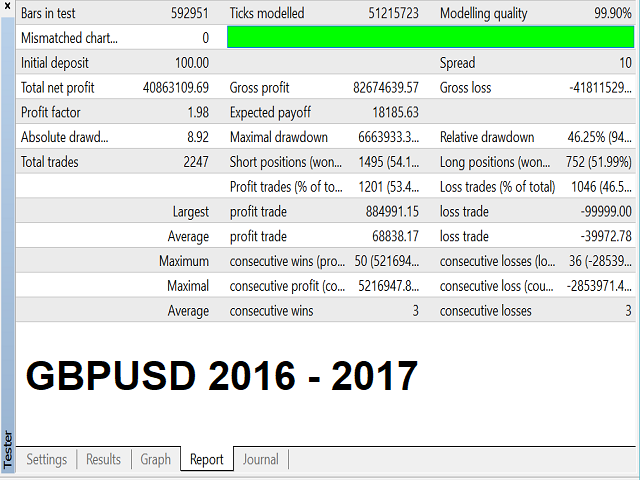Click the GBPUSD 2016 - 2017 caption
Screen dimensions: 640x480
222,376
